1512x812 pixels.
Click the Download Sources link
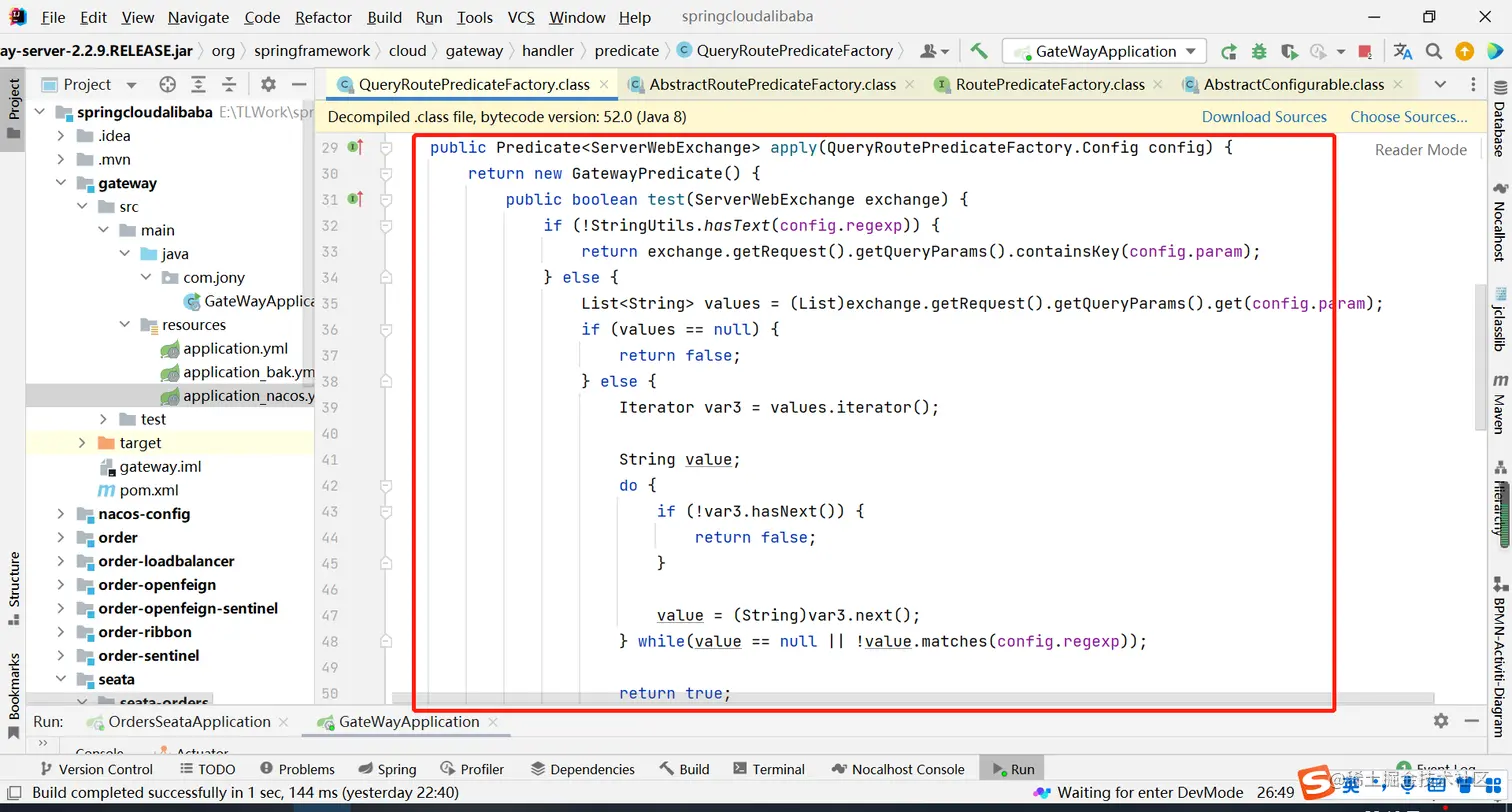pyautogui.click(x=1264, y=117)
